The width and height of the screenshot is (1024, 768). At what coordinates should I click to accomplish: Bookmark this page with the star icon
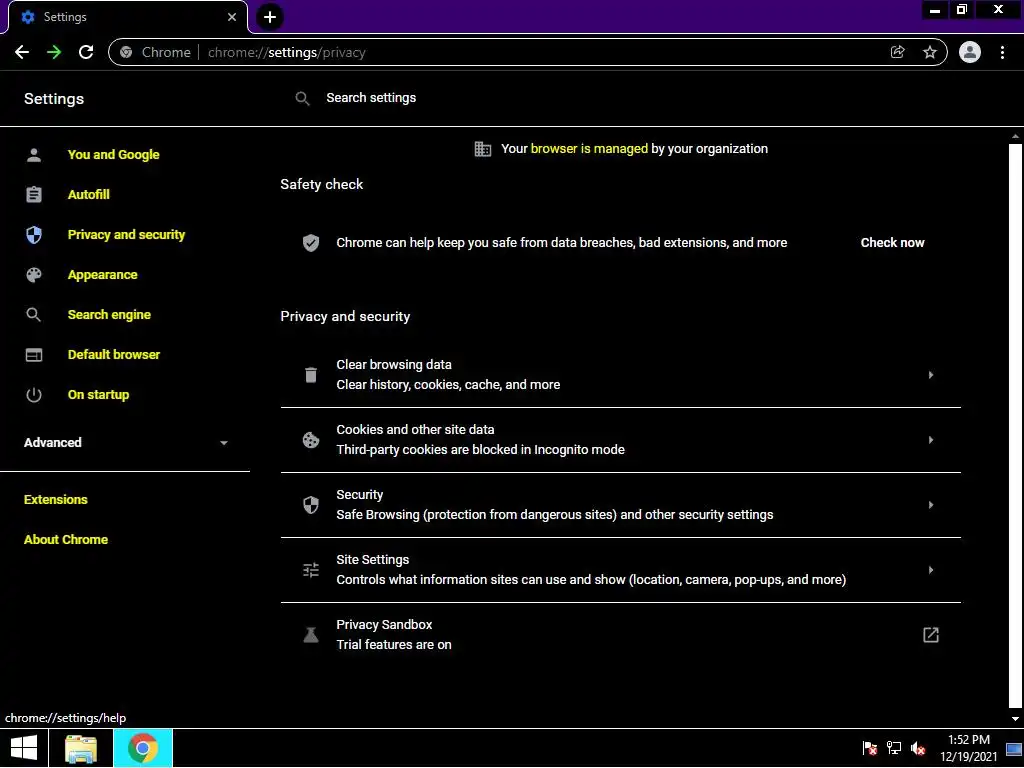click(x=930, y=52)
